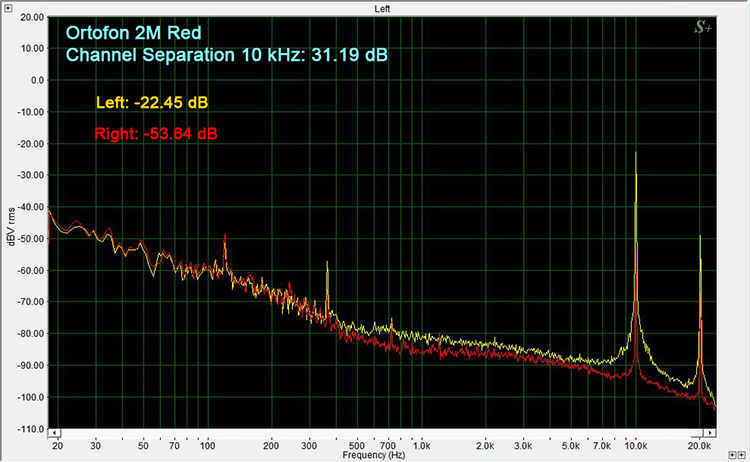Click the yellow "Left: -22.45 dB" label
Image resolution: width=750 pixels, height=462 pixels.
pyautogui.click(x=150, y=103)
